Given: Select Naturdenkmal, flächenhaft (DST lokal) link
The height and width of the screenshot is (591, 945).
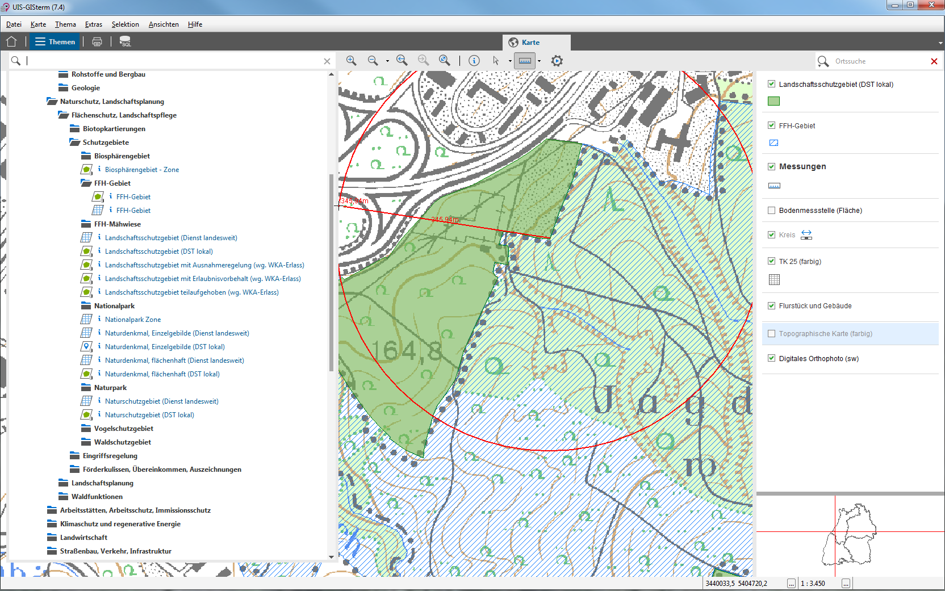Looking at the screenshot, I should pos(162,374).
